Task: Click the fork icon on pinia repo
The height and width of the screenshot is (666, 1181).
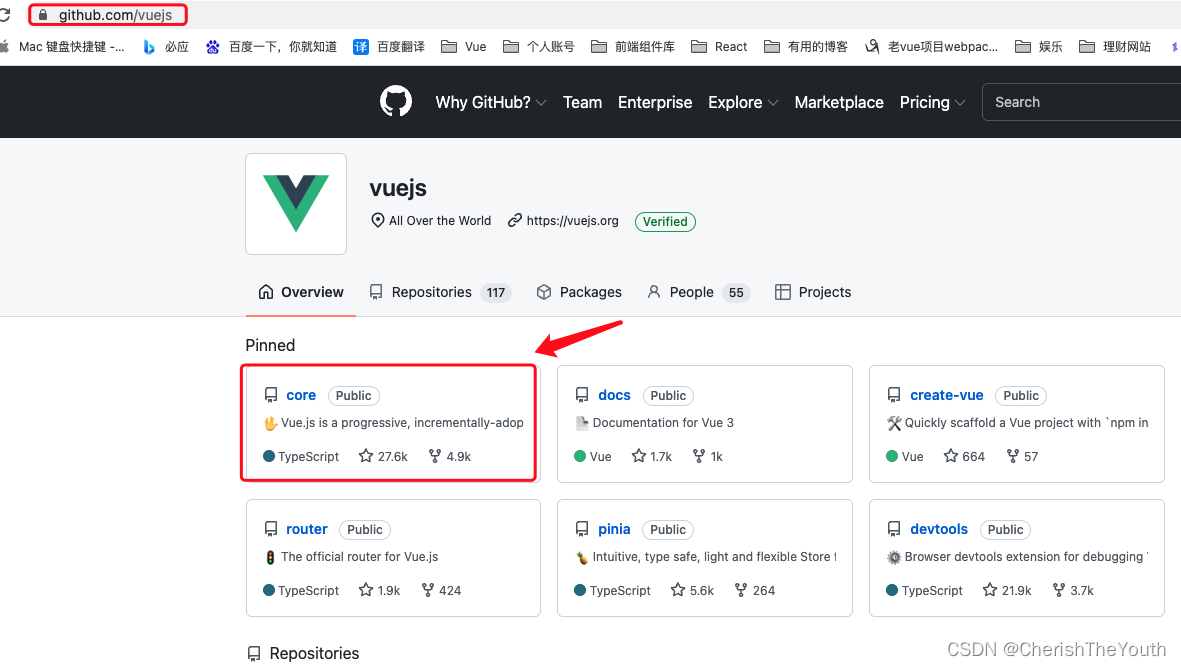Action: point(740,590)
